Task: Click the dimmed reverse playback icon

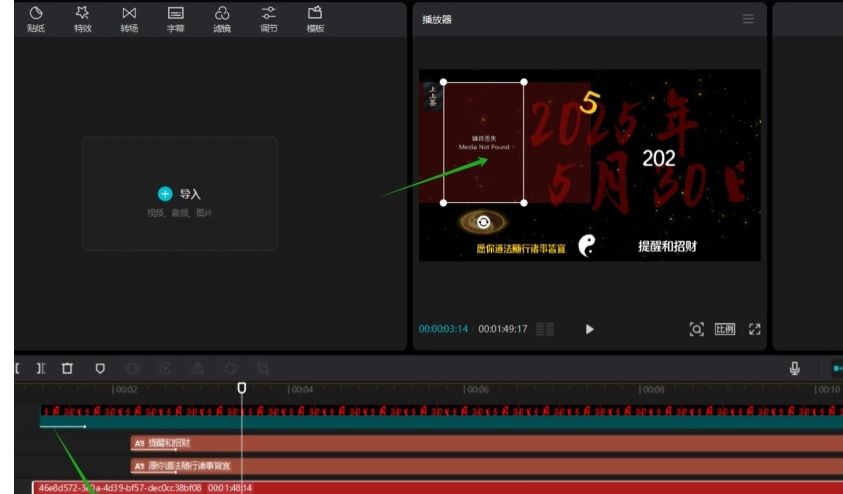Action: tap(165, 368)
